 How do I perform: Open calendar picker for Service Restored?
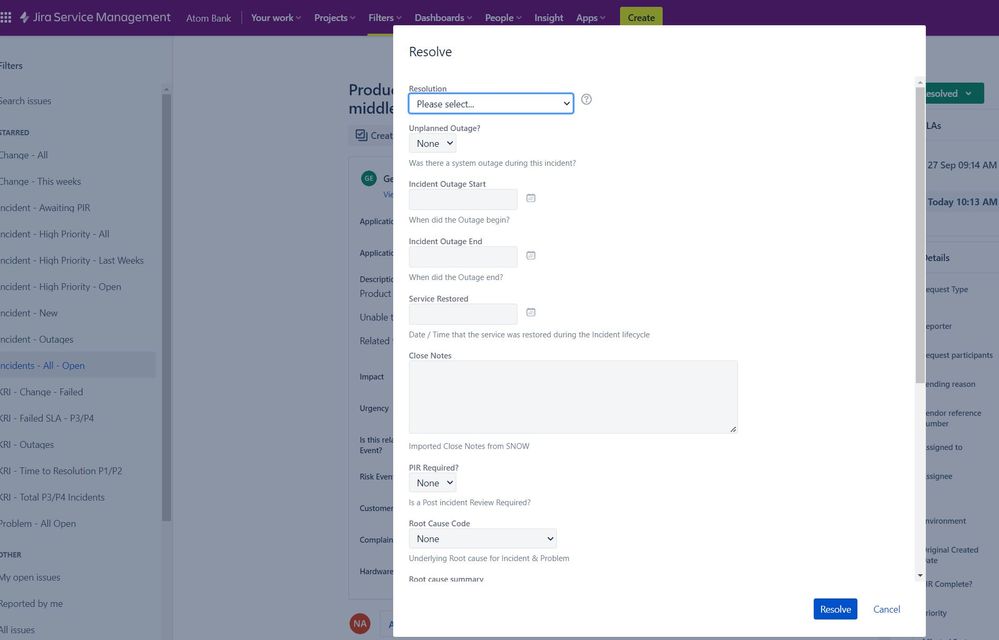coord(531,312)
